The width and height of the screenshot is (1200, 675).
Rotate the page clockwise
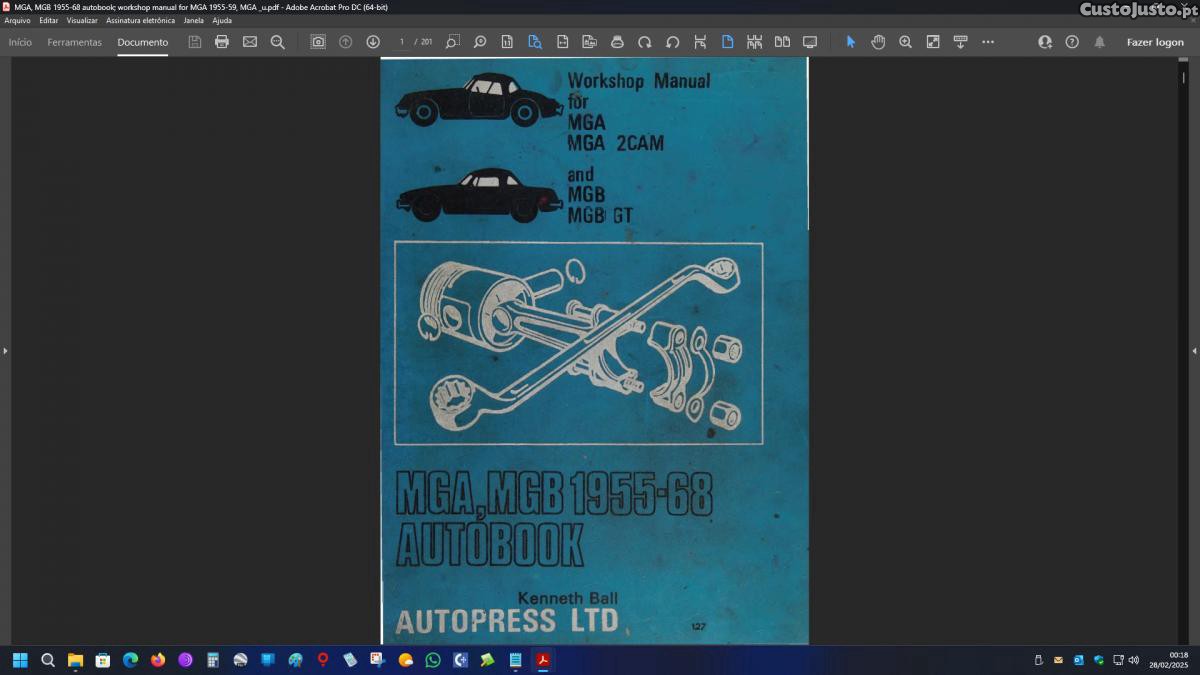tap(645, 42)
